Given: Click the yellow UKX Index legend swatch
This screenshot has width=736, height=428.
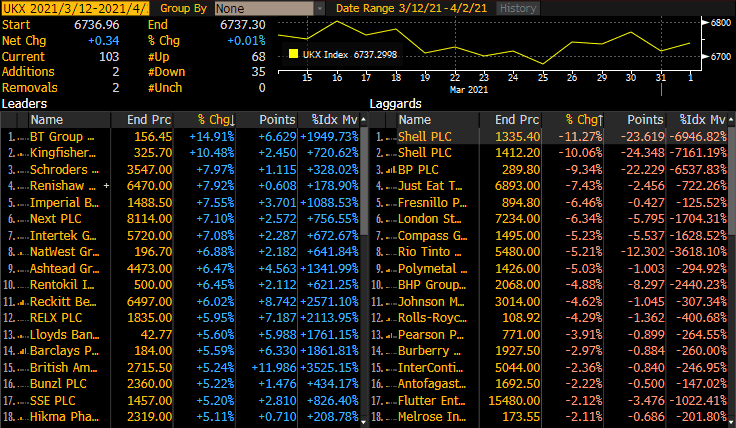Looking at the screenshot, I should [x=293, y=54].
